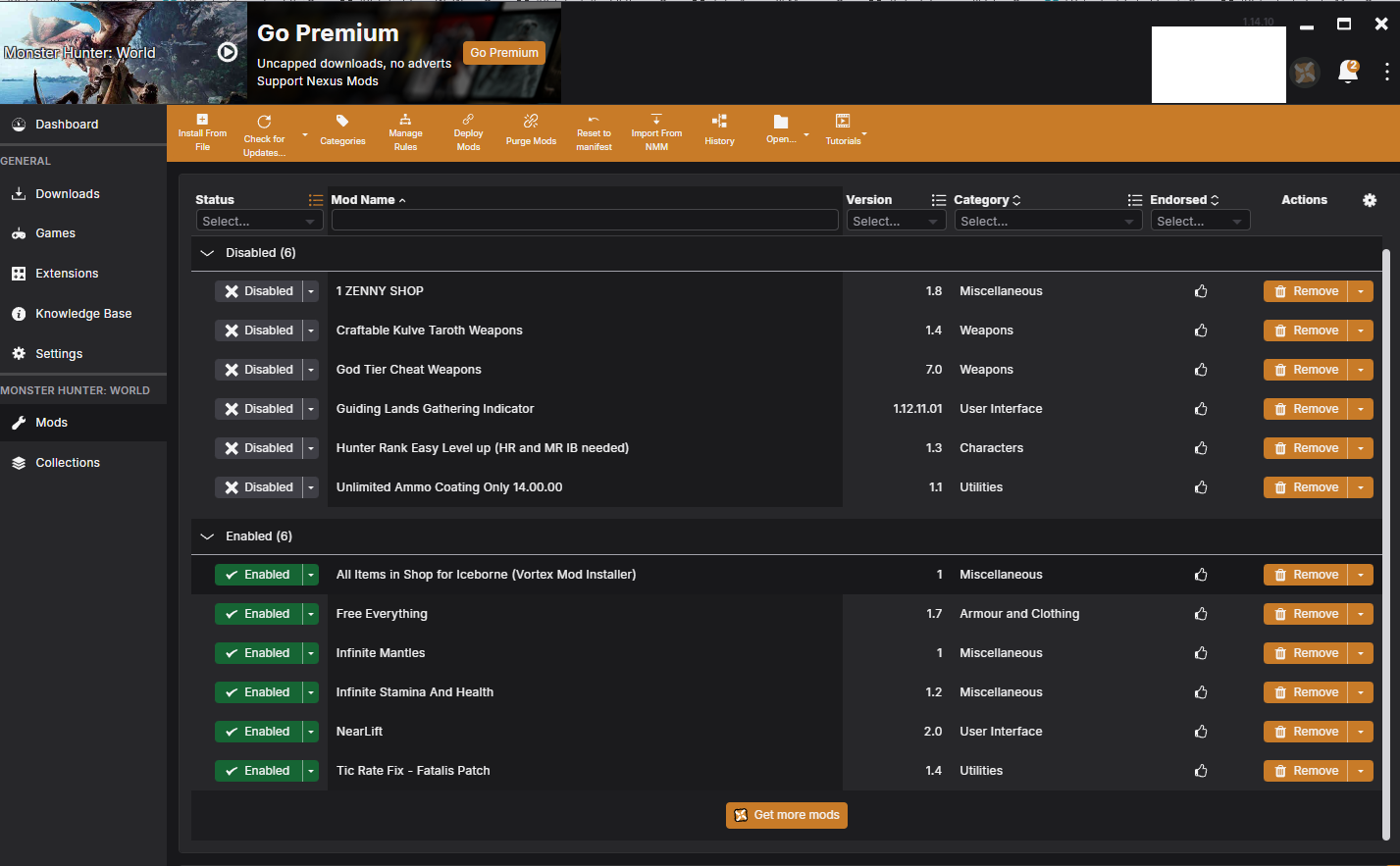Enable Hunter Rank Easy Level up mod
The width and height of the screenshot is (1400, 866).
[x=259, y=448]
